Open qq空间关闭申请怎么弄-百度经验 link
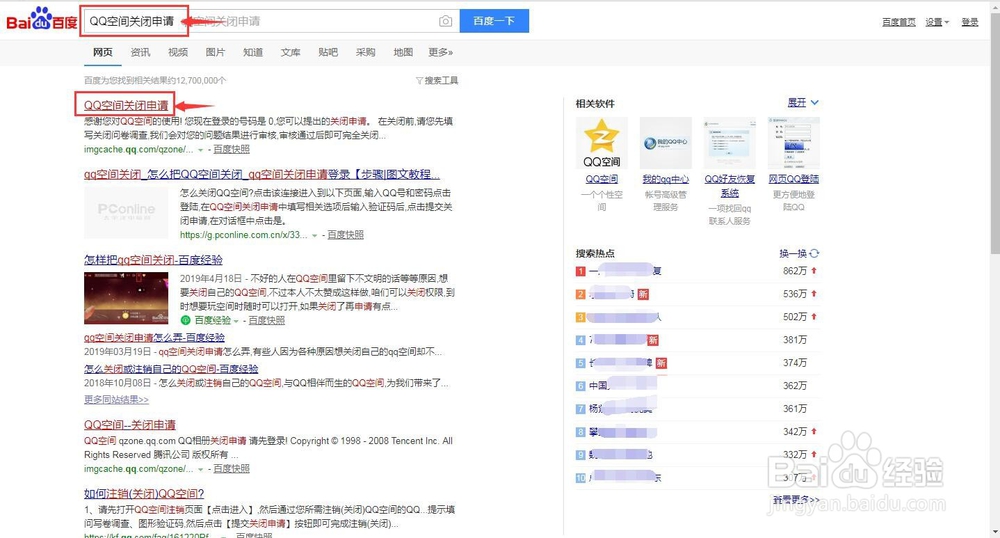Screen dimensions: 1000x538 tap(154, 337)
